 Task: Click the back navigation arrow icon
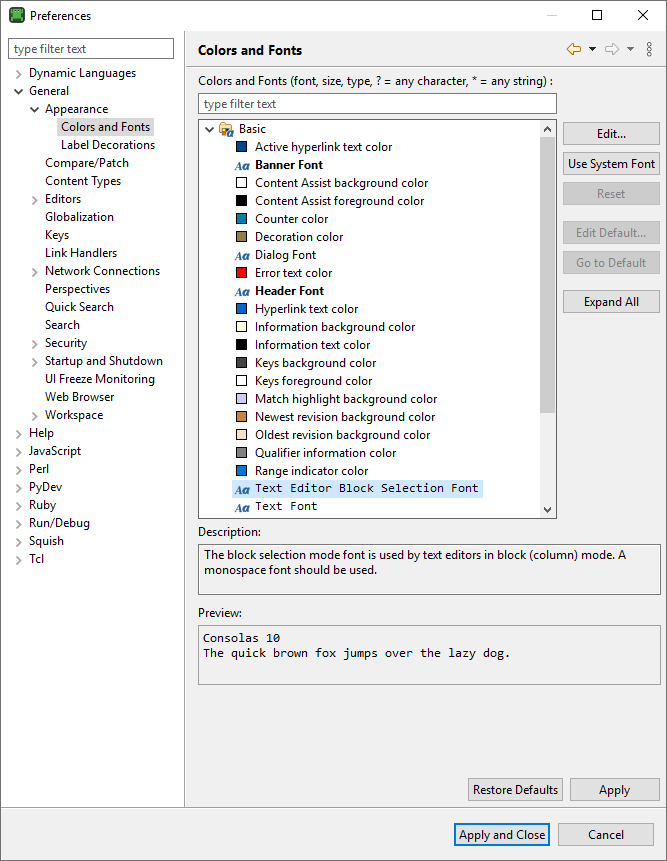point(574,49)
